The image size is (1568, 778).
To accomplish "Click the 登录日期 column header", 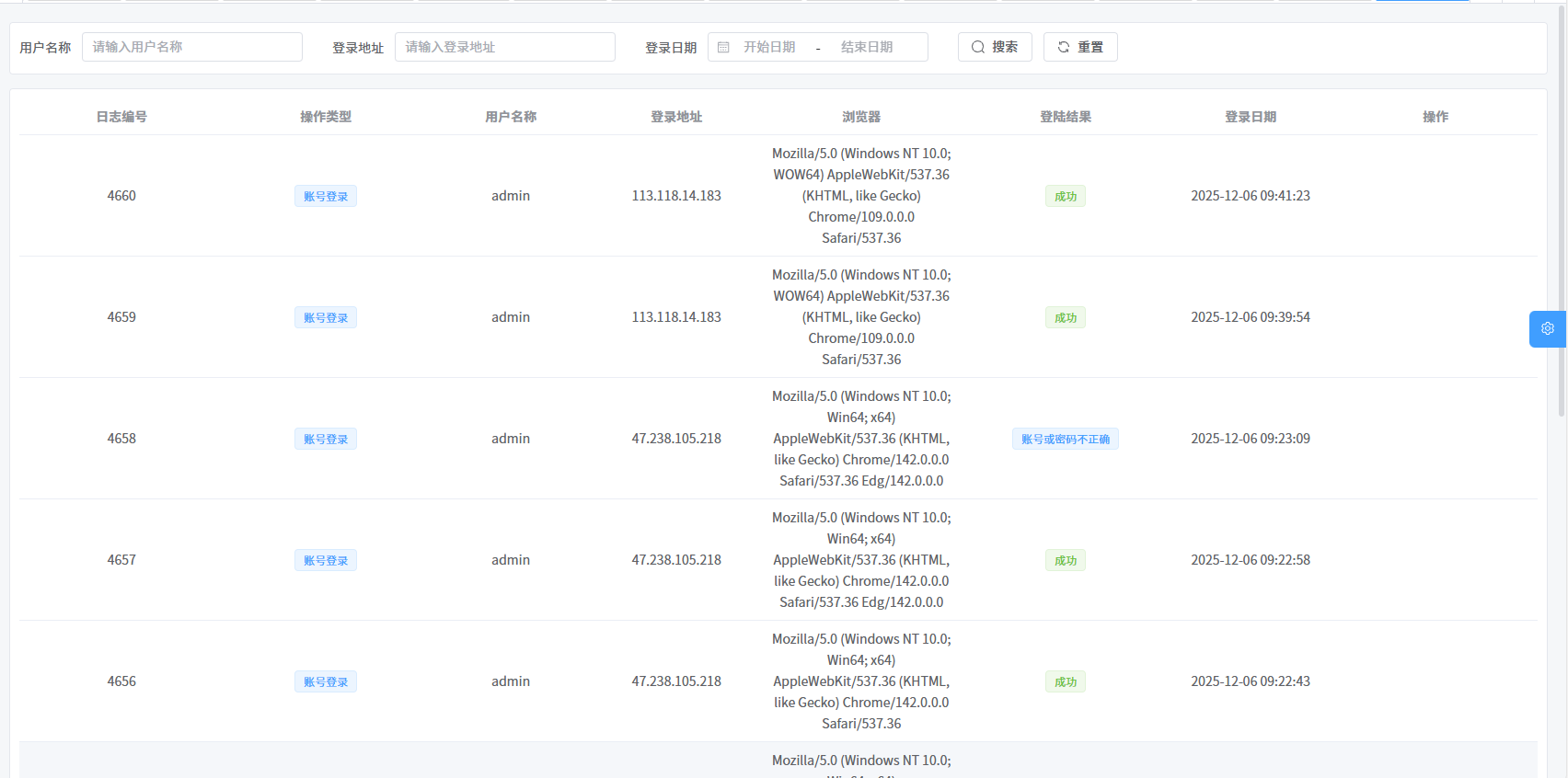I will point(1250,117).
